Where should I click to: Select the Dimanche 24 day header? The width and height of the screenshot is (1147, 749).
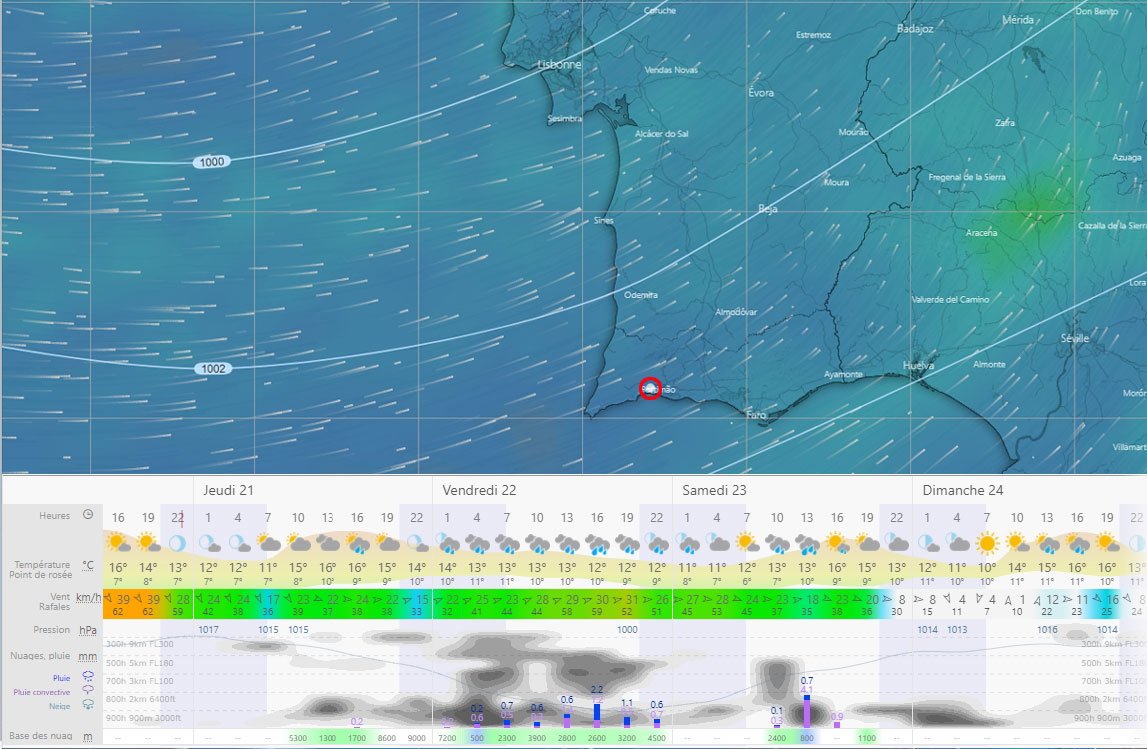(x=962, y=490)
